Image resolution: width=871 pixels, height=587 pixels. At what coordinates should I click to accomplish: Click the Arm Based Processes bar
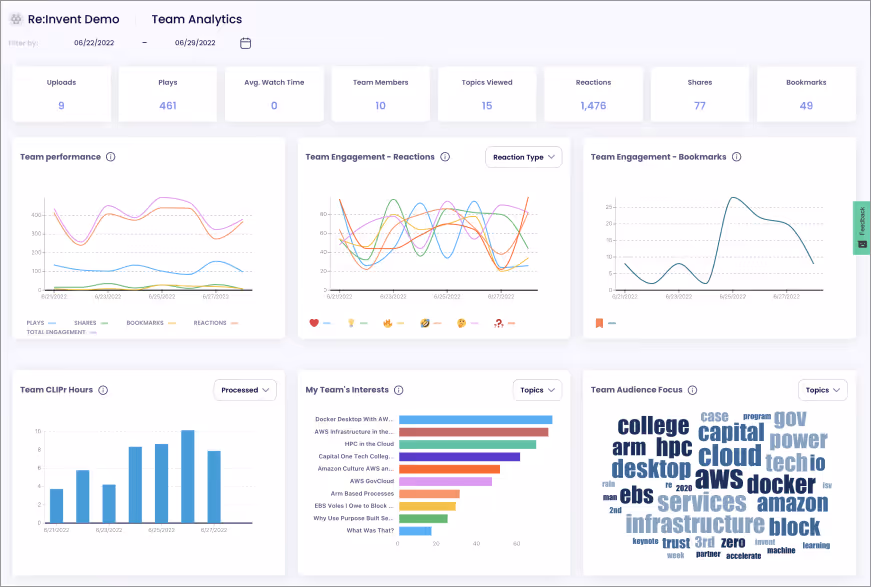[429, 494]
